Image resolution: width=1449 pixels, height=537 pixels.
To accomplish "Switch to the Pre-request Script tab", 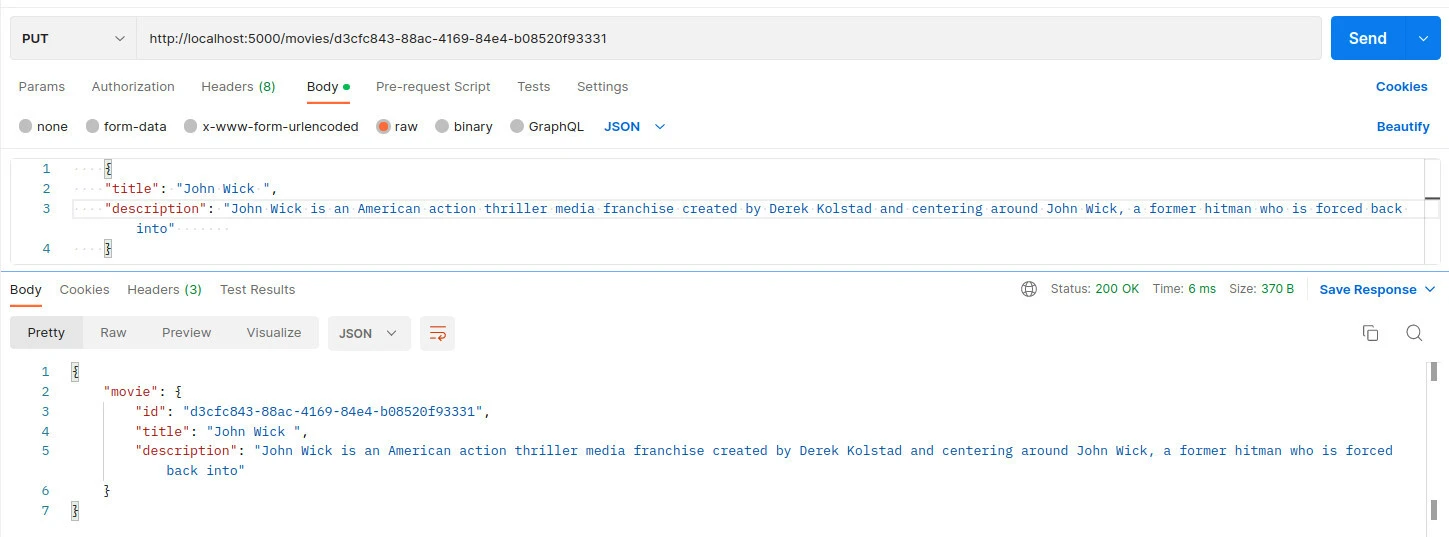I will [x=433, y=87].
